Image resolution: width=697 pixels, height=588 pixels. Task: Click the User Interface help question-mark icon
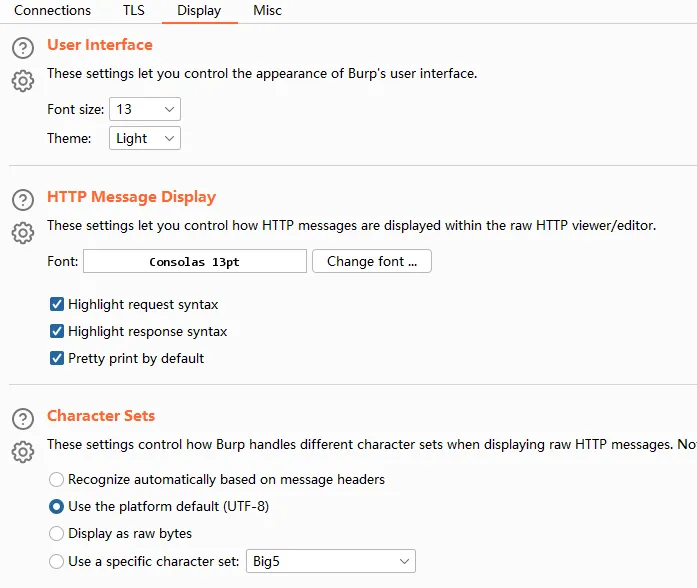pyautogui.click(x=23, y=47)
